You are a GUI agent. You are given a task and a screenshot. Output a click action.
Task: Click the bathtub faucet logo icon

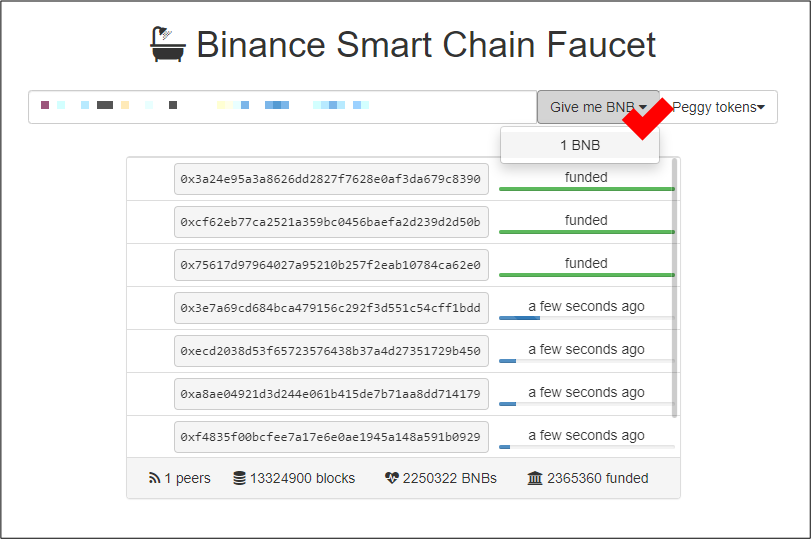(168, 45)
